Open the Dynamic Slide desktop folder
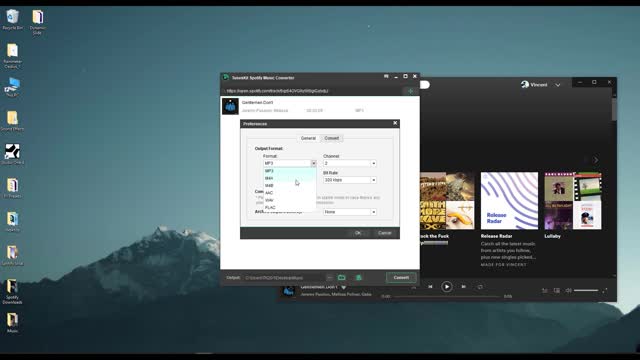This screenshot has height=360, width=640. (37, 21)
